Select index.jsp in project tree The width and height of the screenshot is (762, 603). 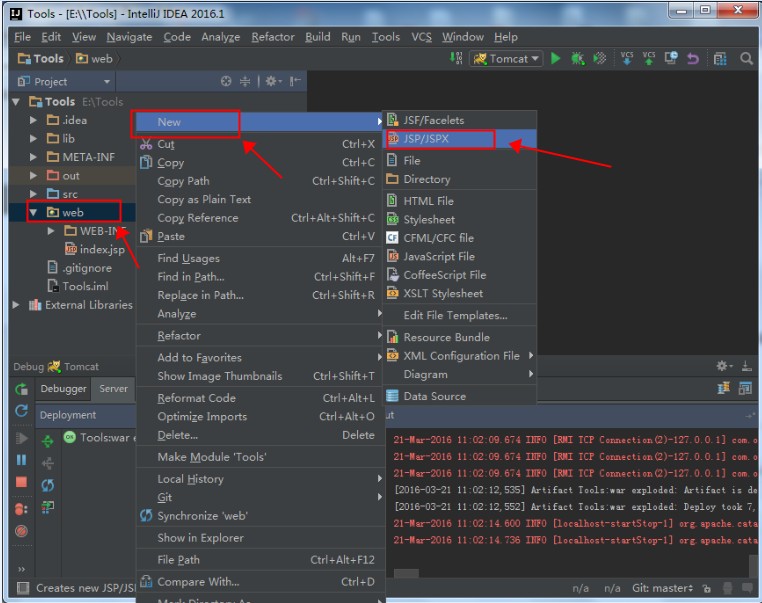pos(95,249)
